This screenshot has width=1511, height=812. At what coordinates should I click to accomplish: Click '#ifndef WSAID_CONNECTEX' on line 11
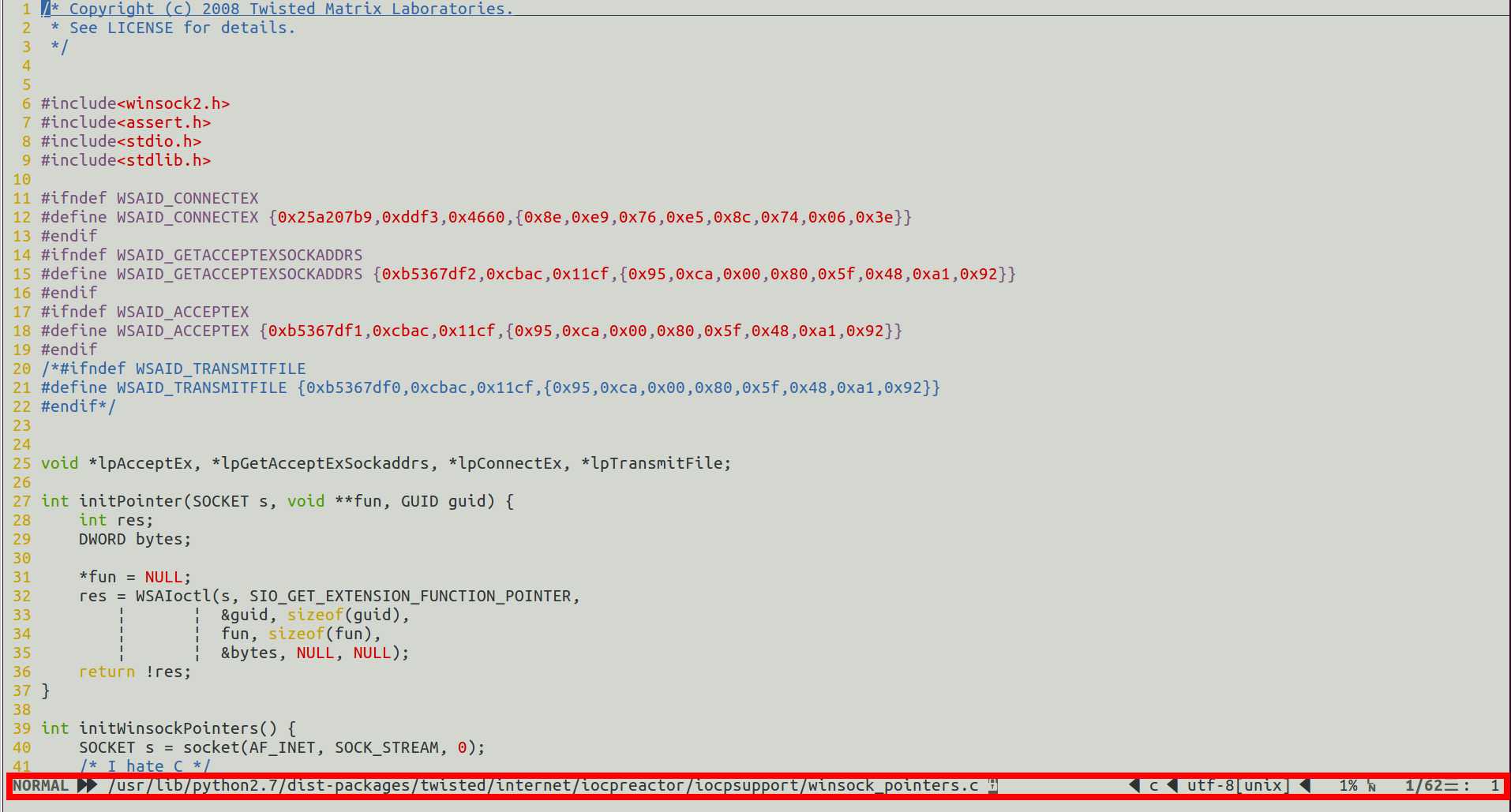click(149, 198)
